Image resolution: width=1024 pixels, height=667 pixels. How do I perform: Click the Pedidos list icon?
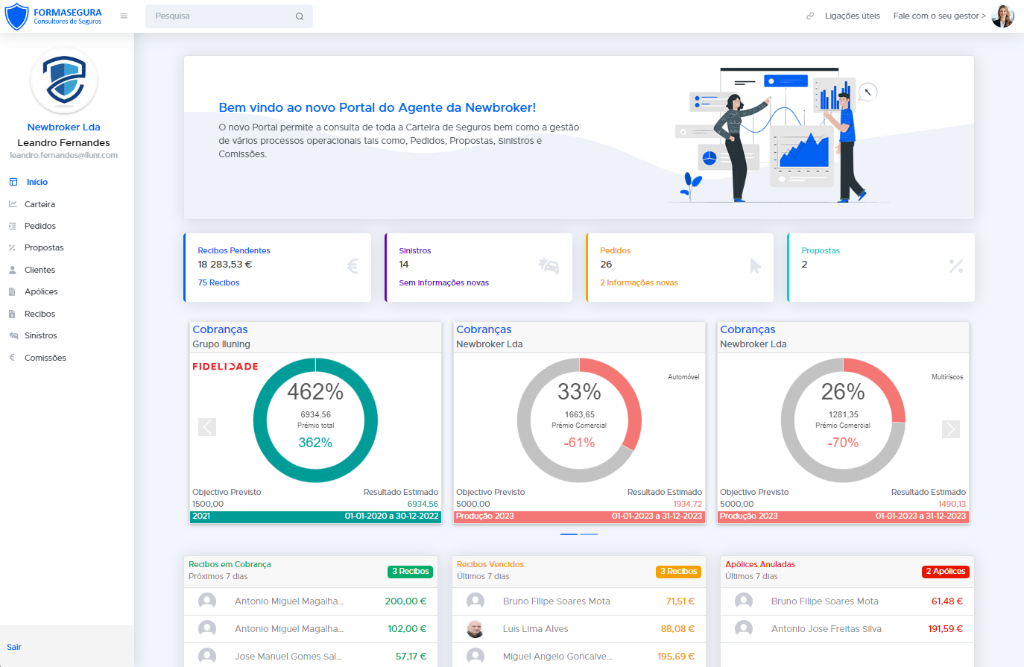click(12, 226)
